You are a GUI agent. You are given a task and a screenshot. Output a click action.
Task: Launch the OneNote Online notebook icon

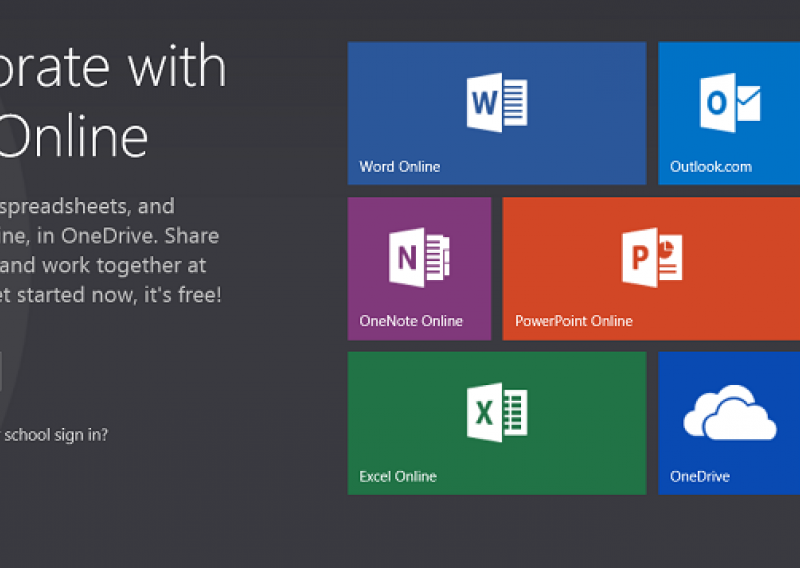419,257
